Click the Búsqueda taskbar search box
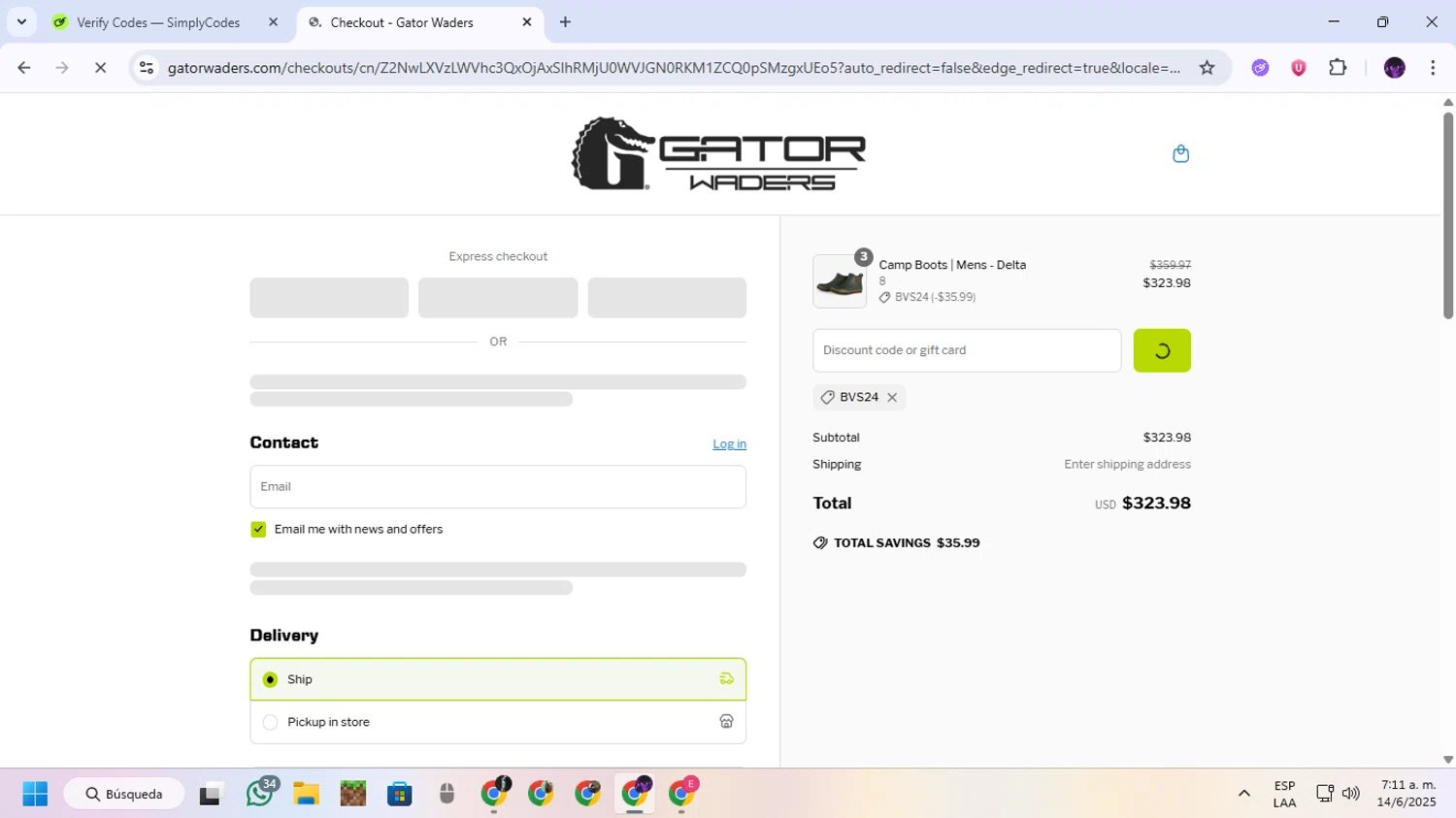This screenshot has height=818, width=1456. (124, 794)
